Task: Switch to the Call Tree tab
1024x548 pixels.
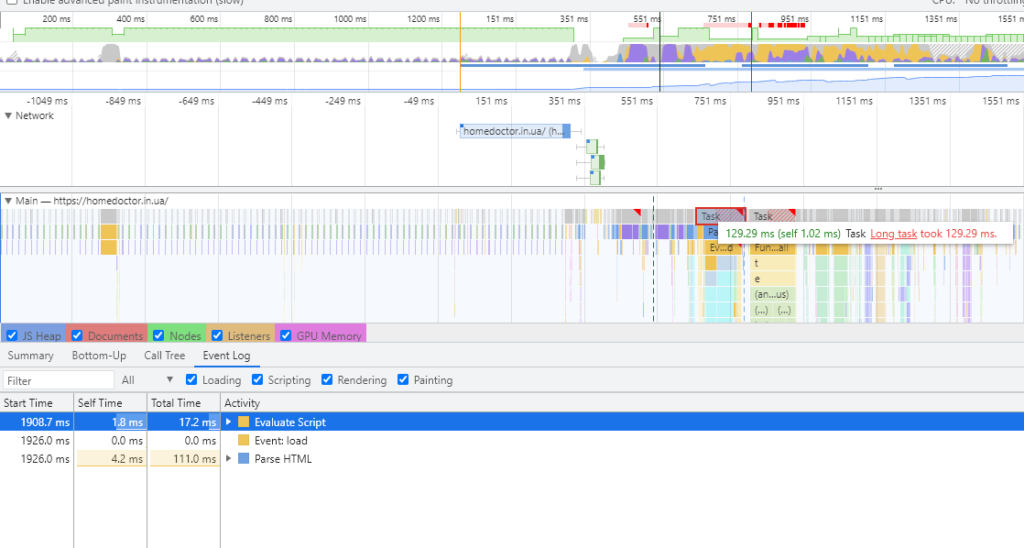Action: [165, 355]
